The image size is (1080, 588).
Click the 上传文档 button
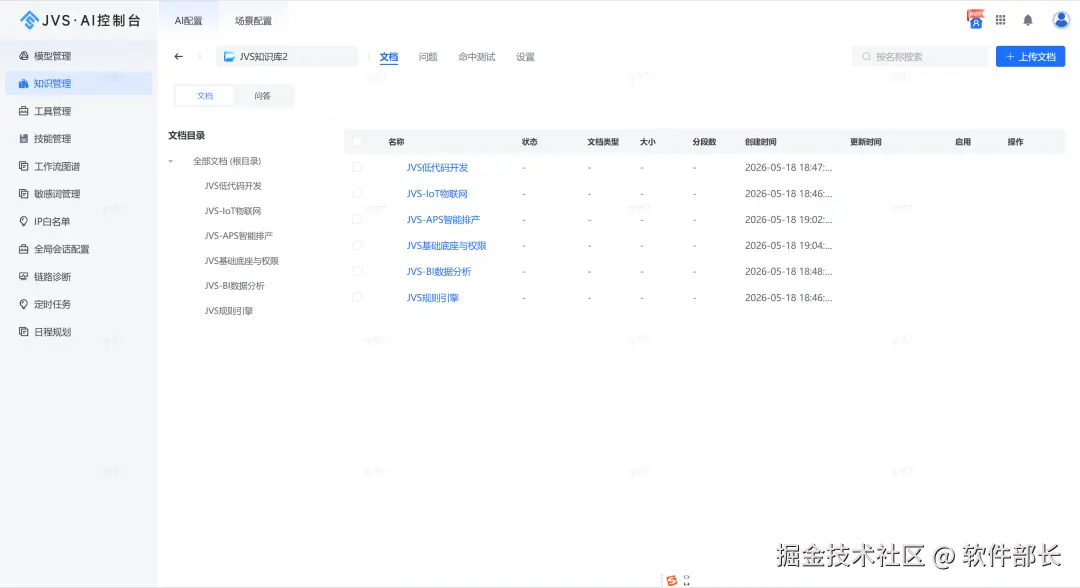pyautogui.click(x=1030, y=56)
